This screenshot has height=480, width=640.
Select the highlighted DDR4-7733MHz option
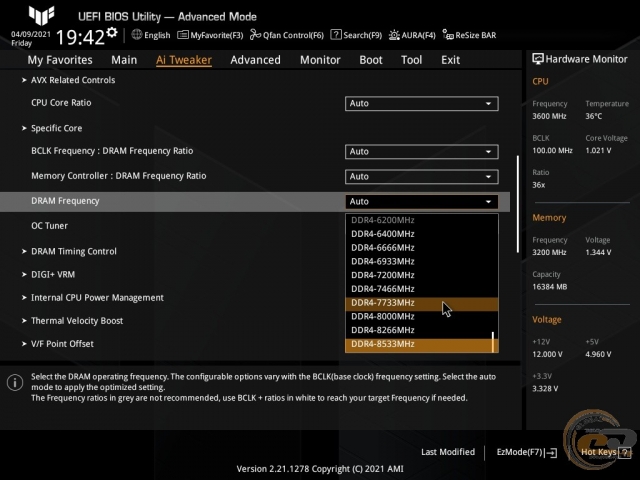[x=422, y=303]
